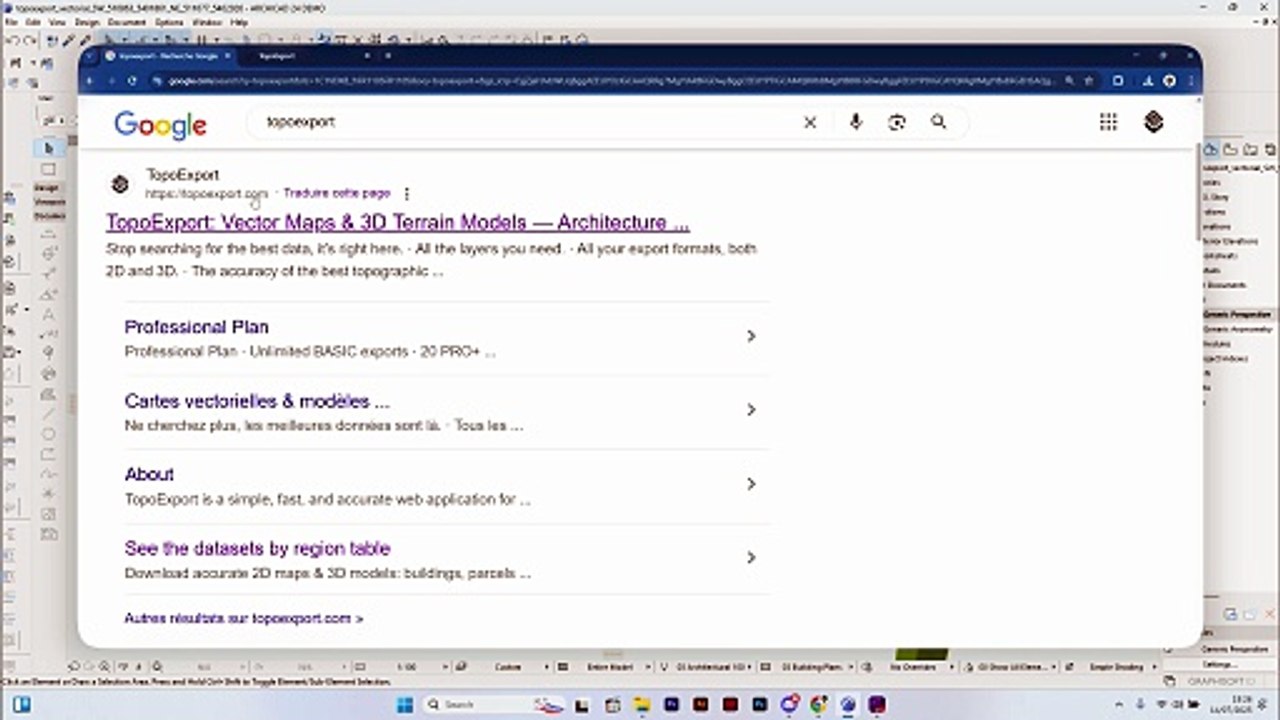Viewport: 1280px width, 720px height.
Task: Open the TopoExport Vector Maps result title
Action: coord(398,222)
